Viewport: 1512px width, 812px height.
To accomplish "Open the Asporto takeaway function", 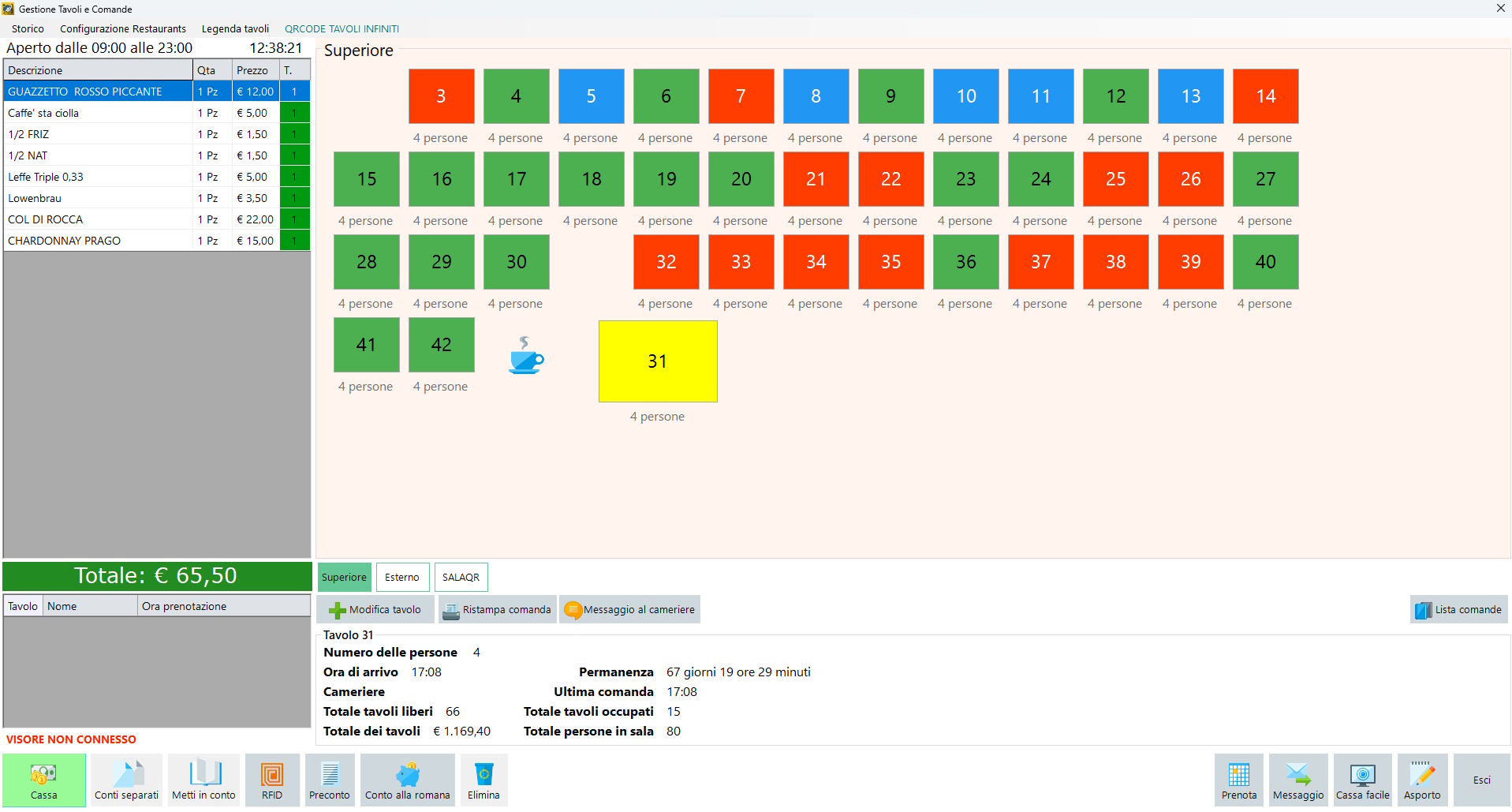I will [x=1422, y=780].
